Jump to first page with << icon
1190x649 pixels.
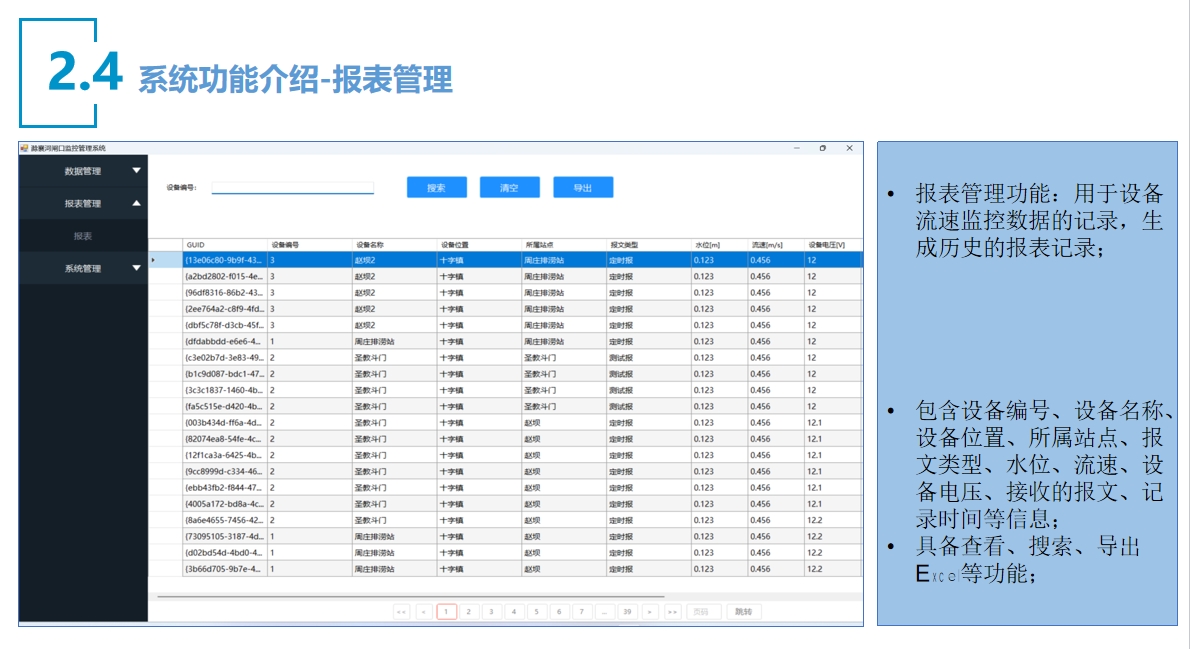click(401, 611)
